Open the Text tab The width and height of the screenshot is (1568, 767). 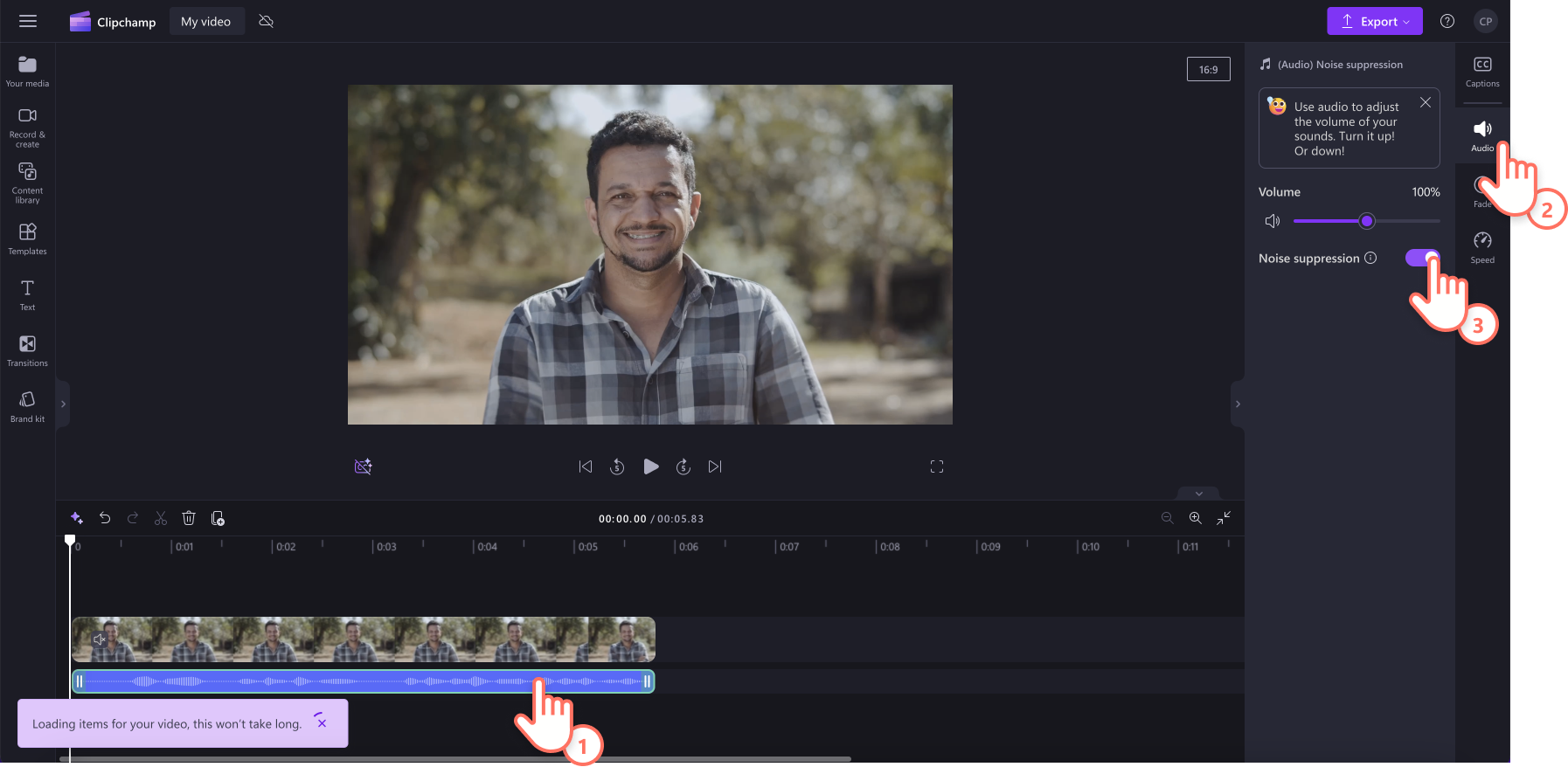(27, 294)
